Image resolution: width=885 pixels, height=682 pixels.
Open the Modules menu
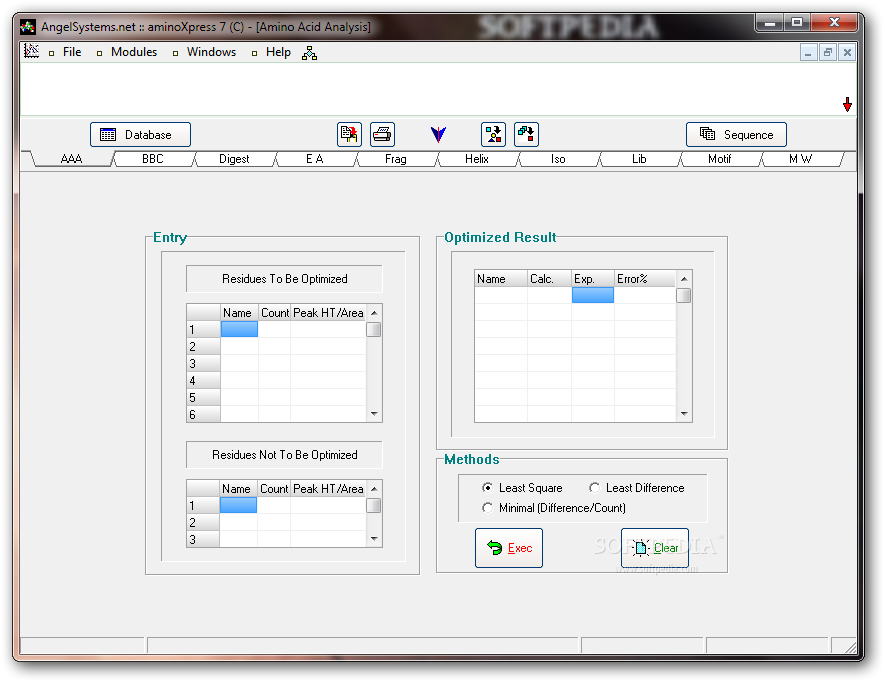click(x=134, y=52)
